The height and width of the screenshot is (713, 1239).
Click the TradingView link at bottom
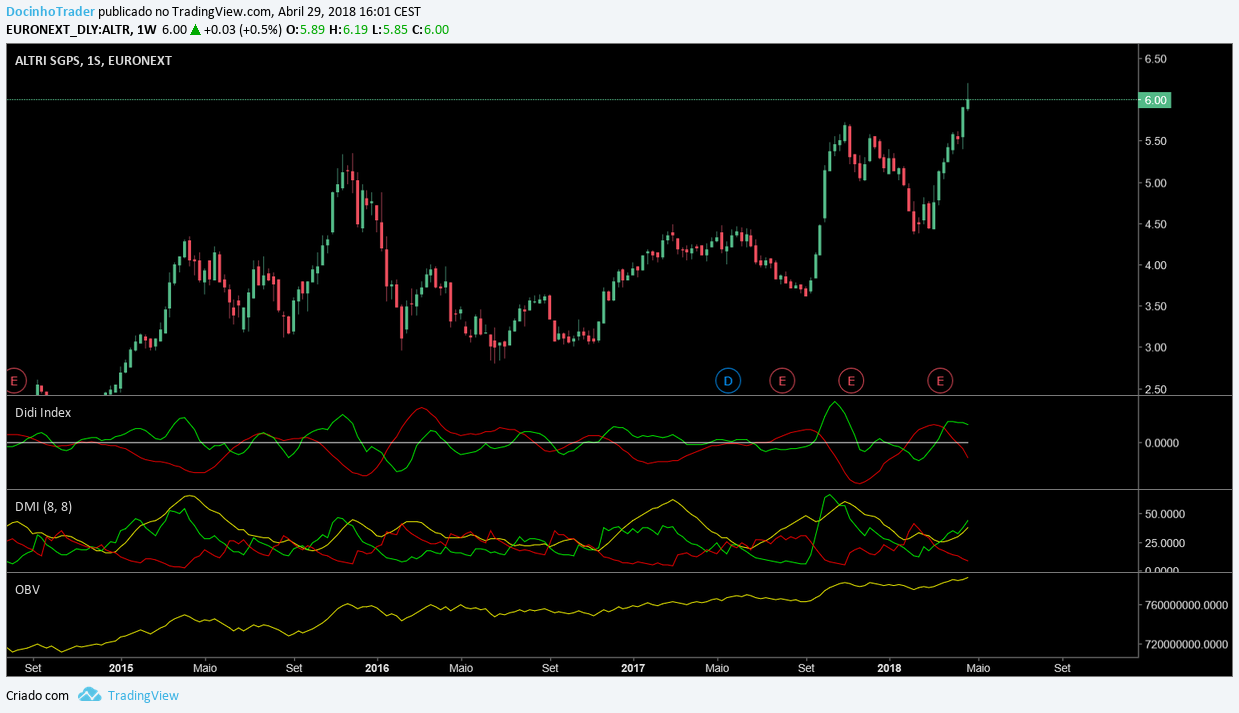pos(143,695)
